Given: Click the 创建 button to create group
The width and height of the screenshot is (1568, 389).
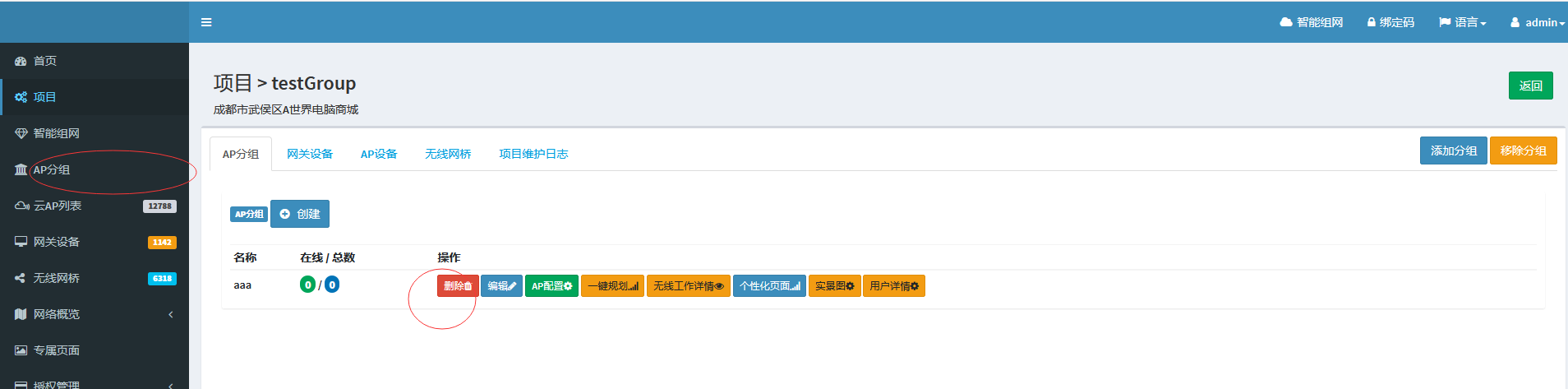Looking at the screenshot, I should pos(300,214).
